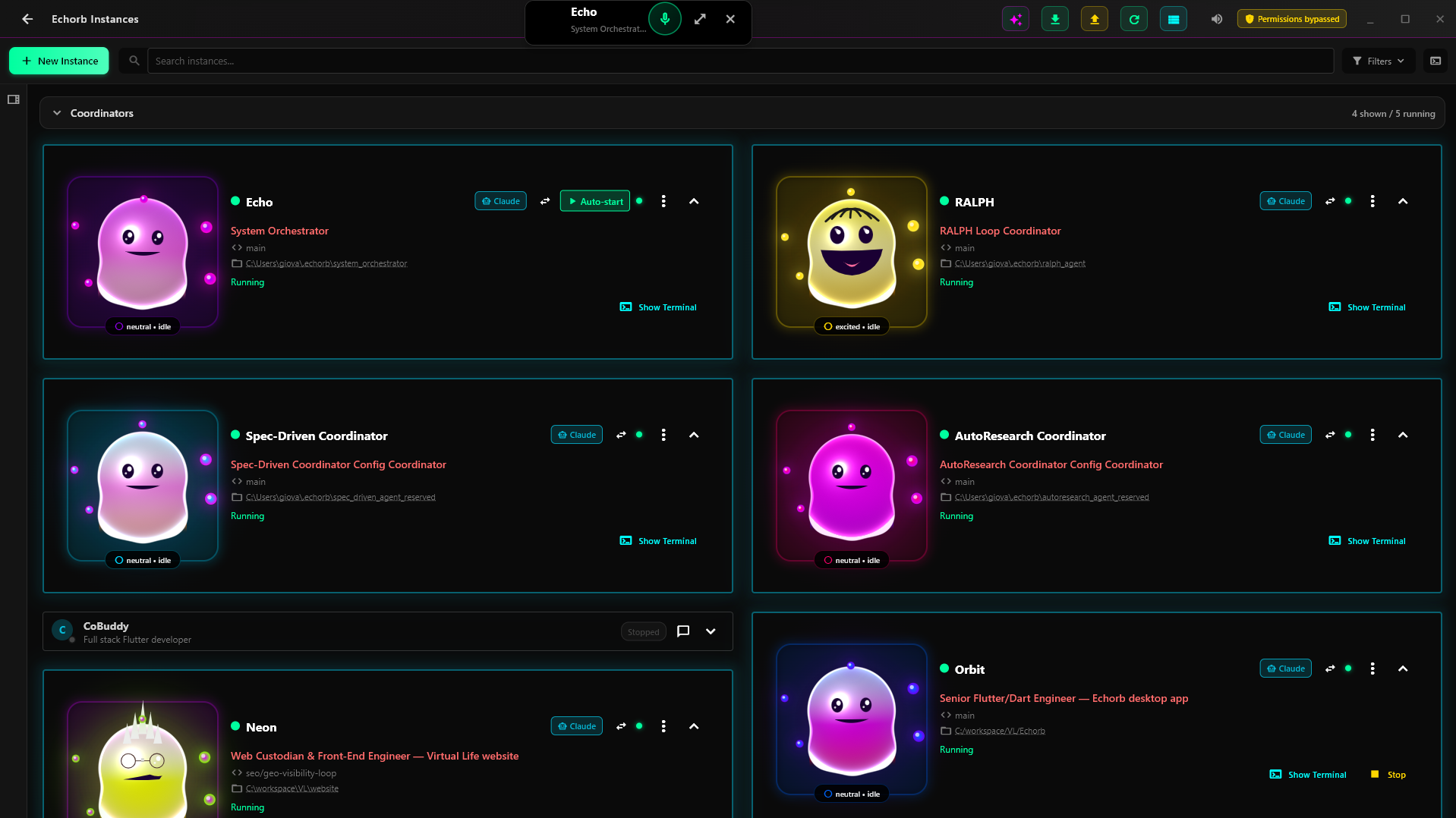Expand the Echo voice panel

click(700, 19)
